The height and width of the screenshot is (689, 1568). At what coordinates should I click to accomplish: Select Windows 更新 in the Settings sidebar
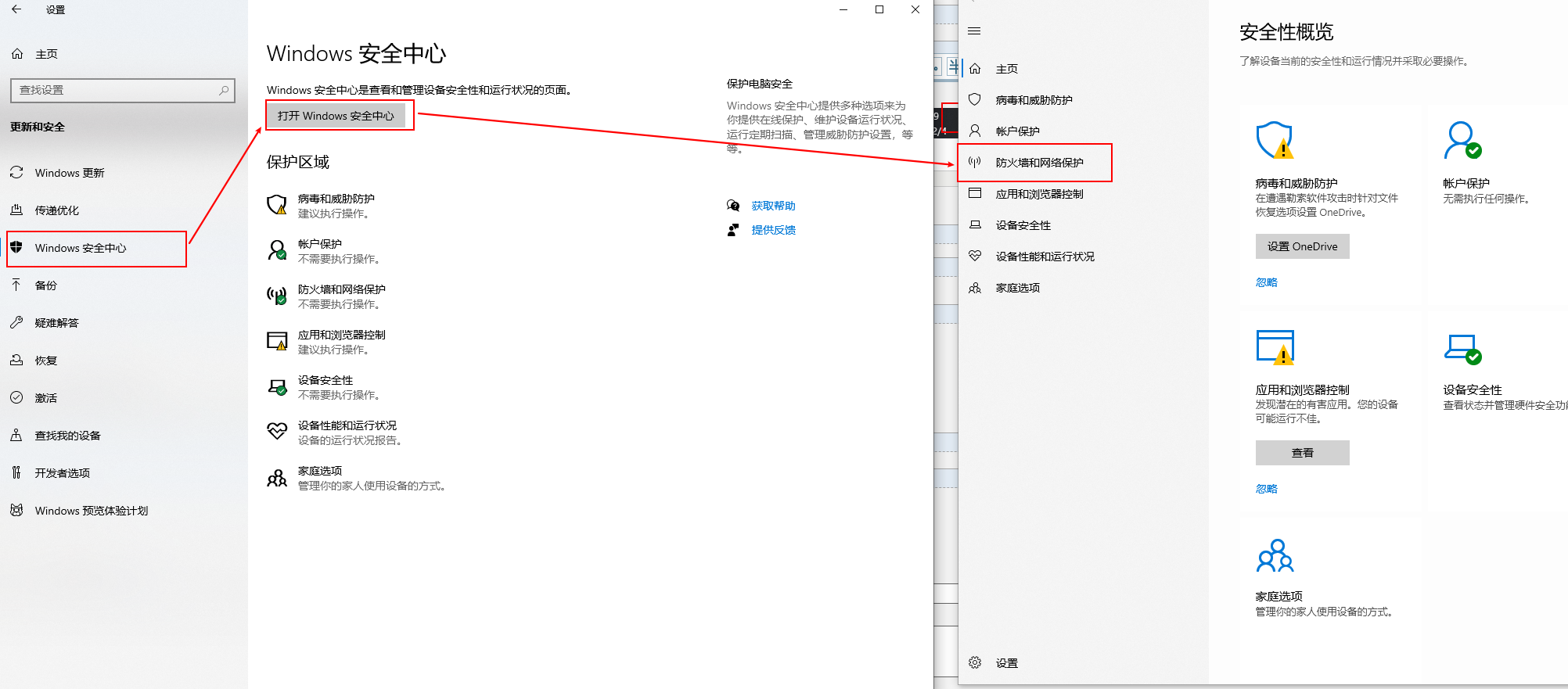tap(70, 173)
